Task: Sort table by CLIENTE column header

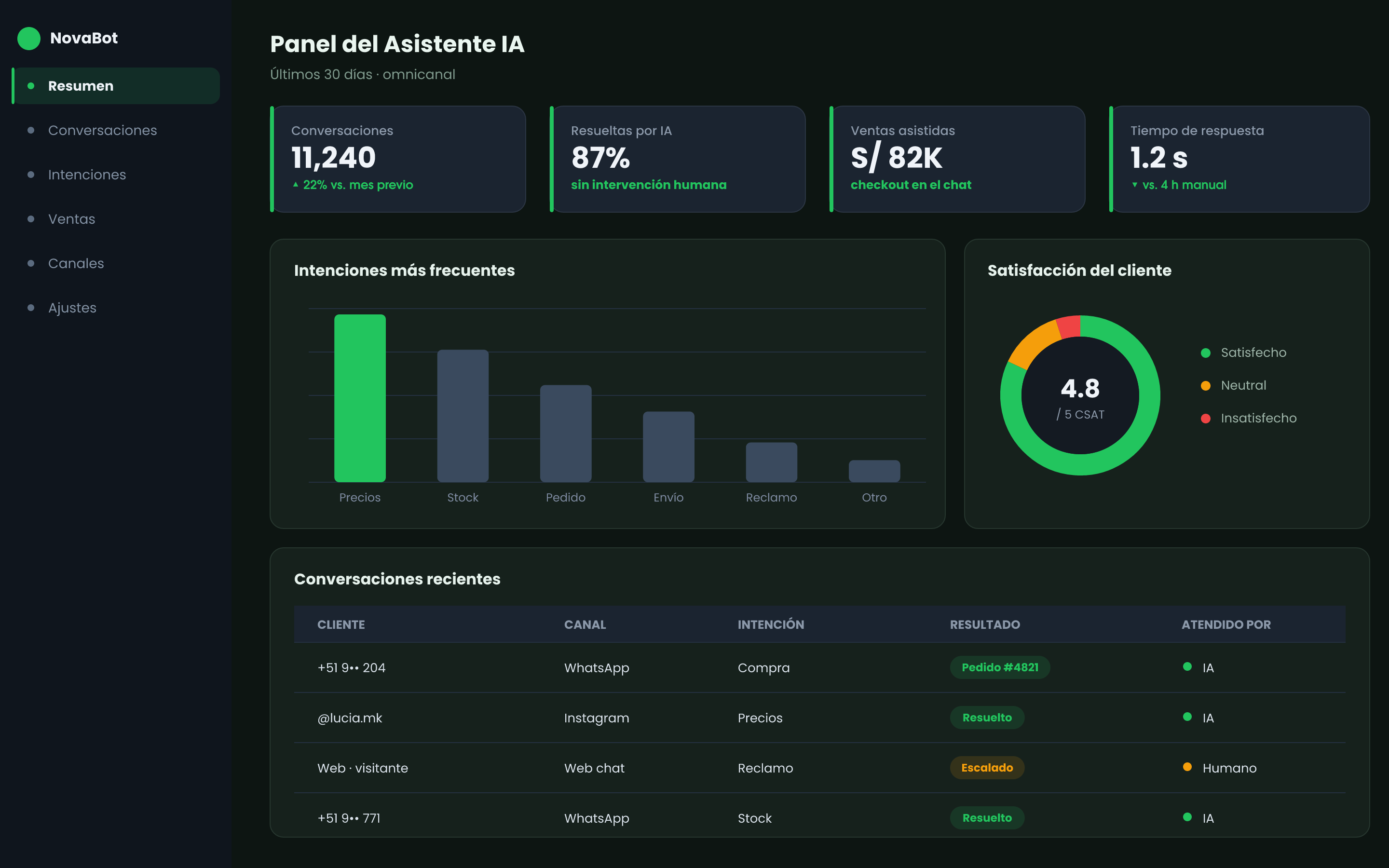Action: click(341, 624)
